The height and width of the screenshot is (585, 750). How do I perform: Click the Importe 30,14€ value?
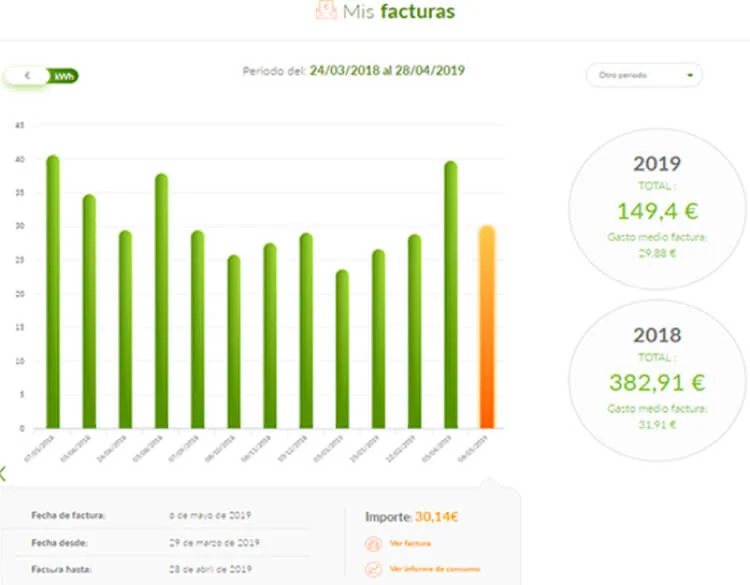click(436, 517)
